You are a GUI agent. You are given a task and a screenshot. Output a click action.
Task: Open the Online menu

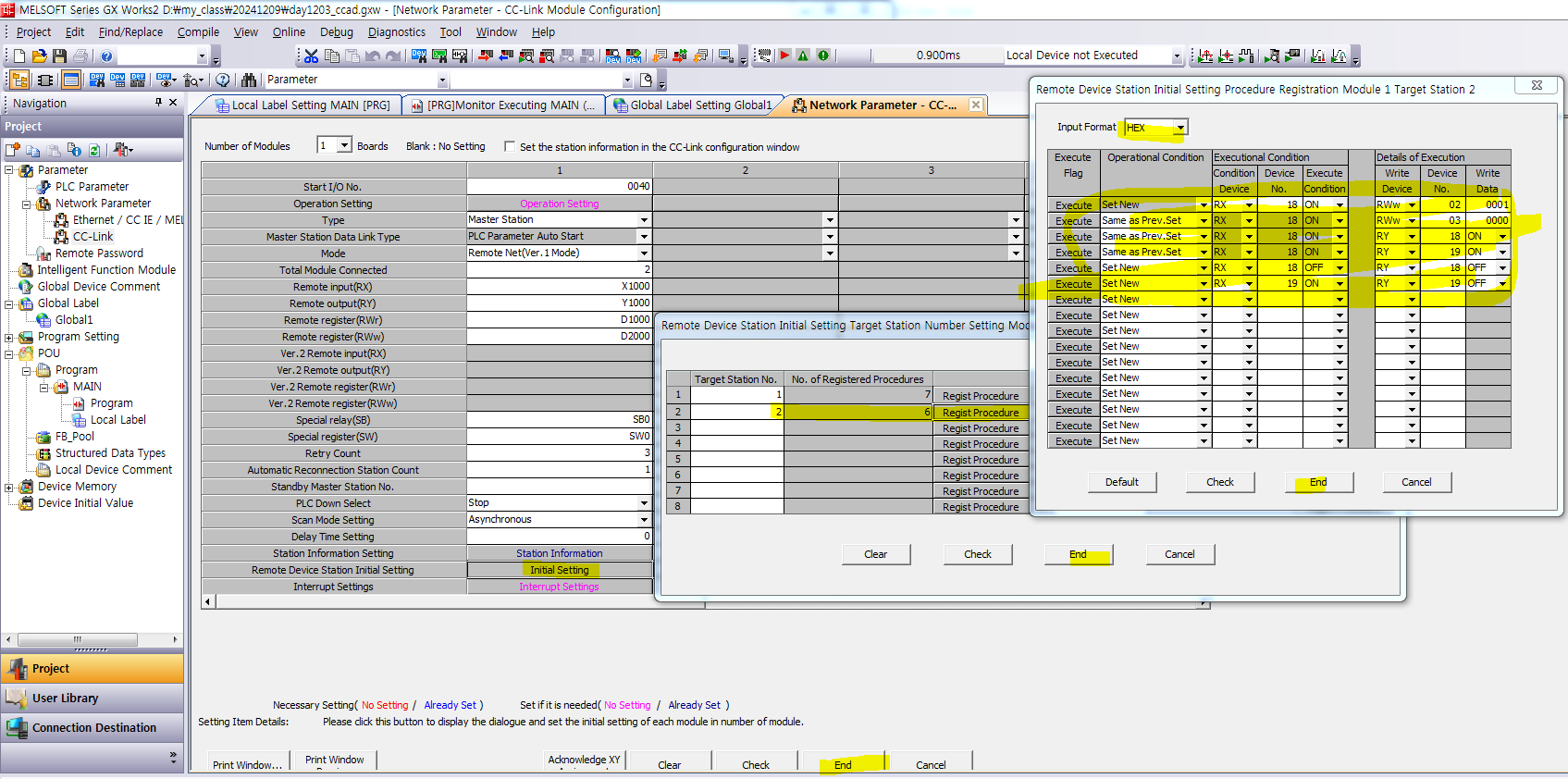click(289, 31)
